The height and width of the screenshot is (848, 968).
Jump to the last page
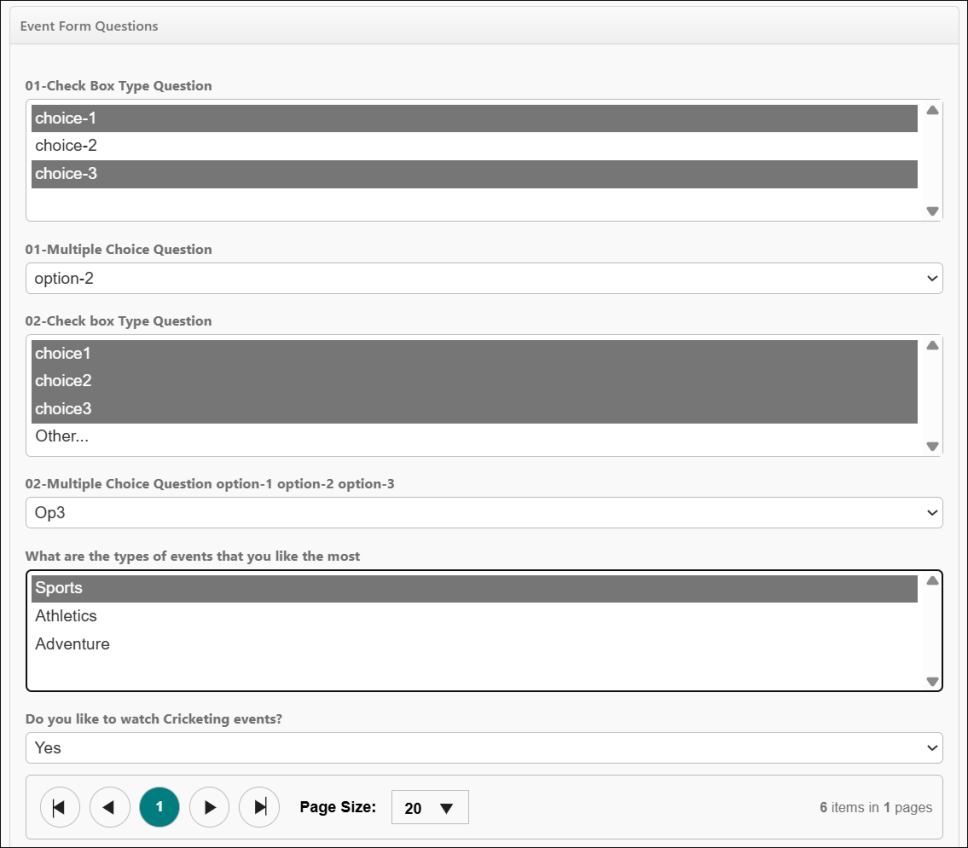pos(260,807)
